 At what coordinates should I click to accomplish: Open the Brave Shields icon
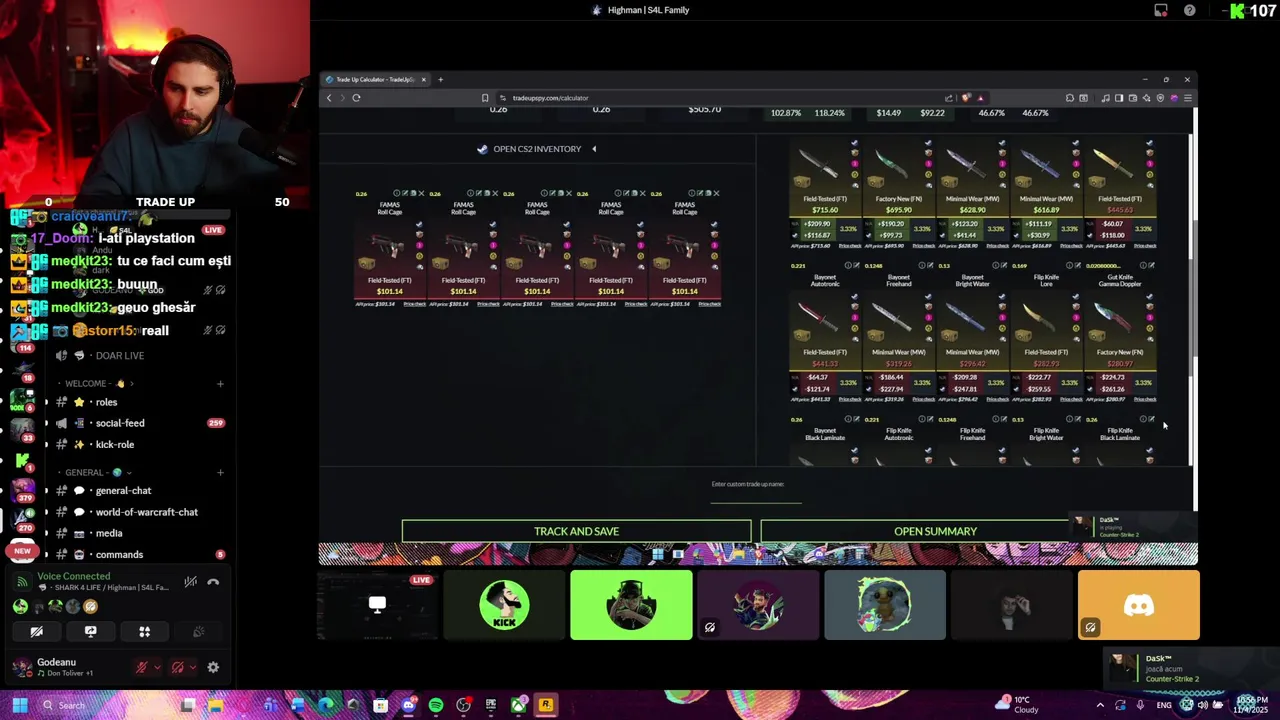(x=966, y=98)
